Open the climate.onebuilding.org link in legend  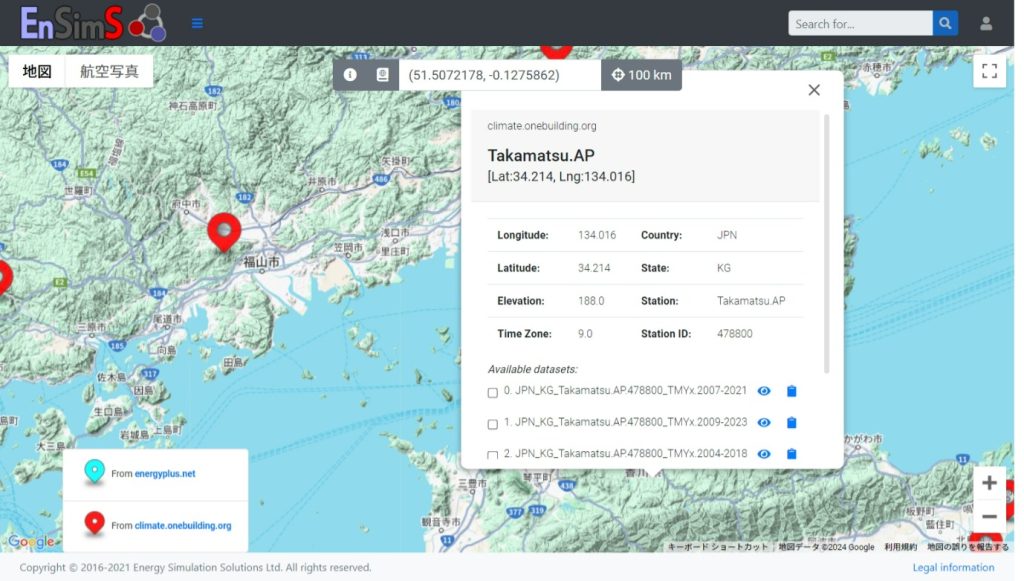pyautogui.click(x=183, y=525)
